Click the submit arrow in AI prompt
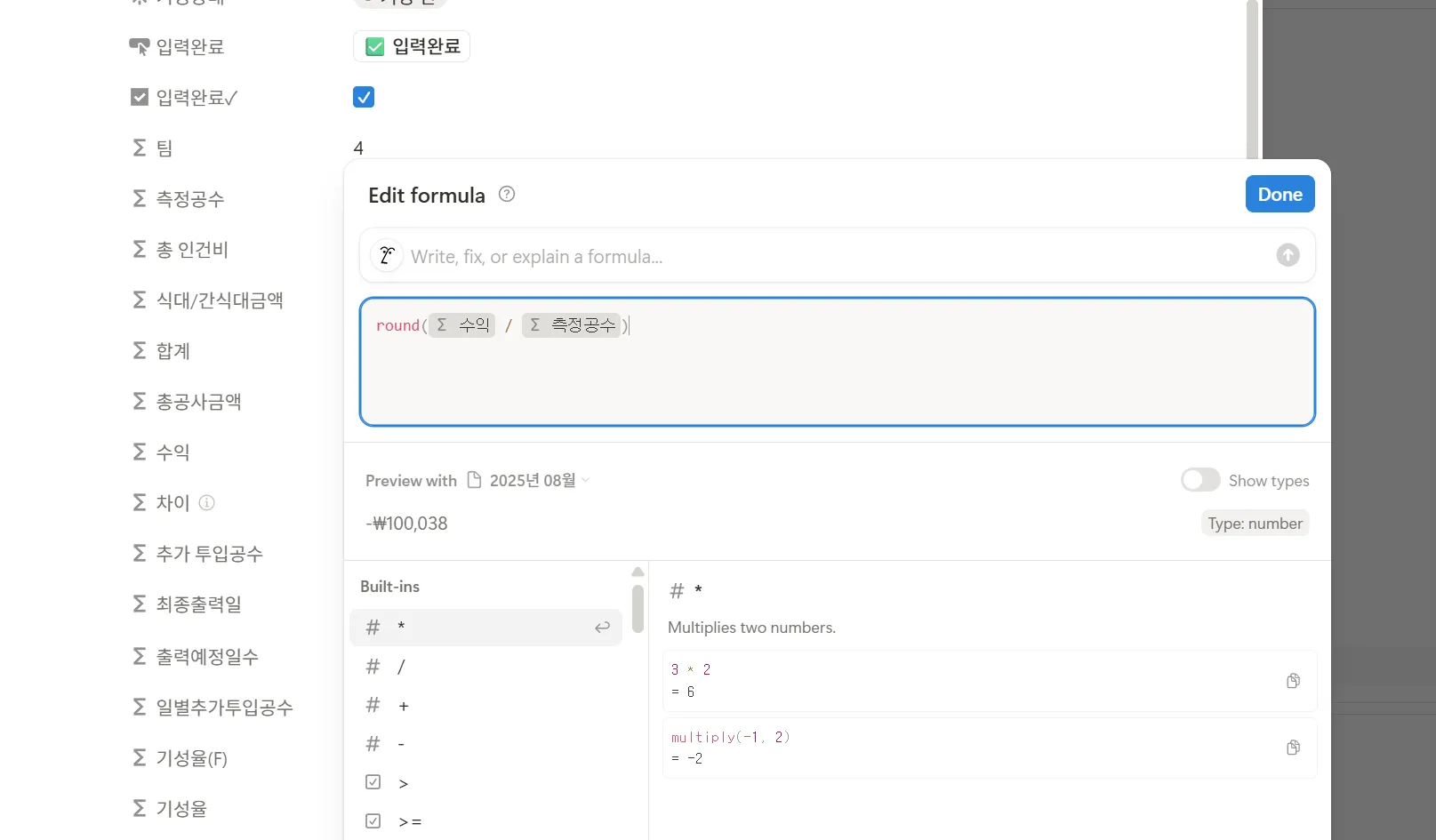1436x840 pixels. click(1288, 255)
